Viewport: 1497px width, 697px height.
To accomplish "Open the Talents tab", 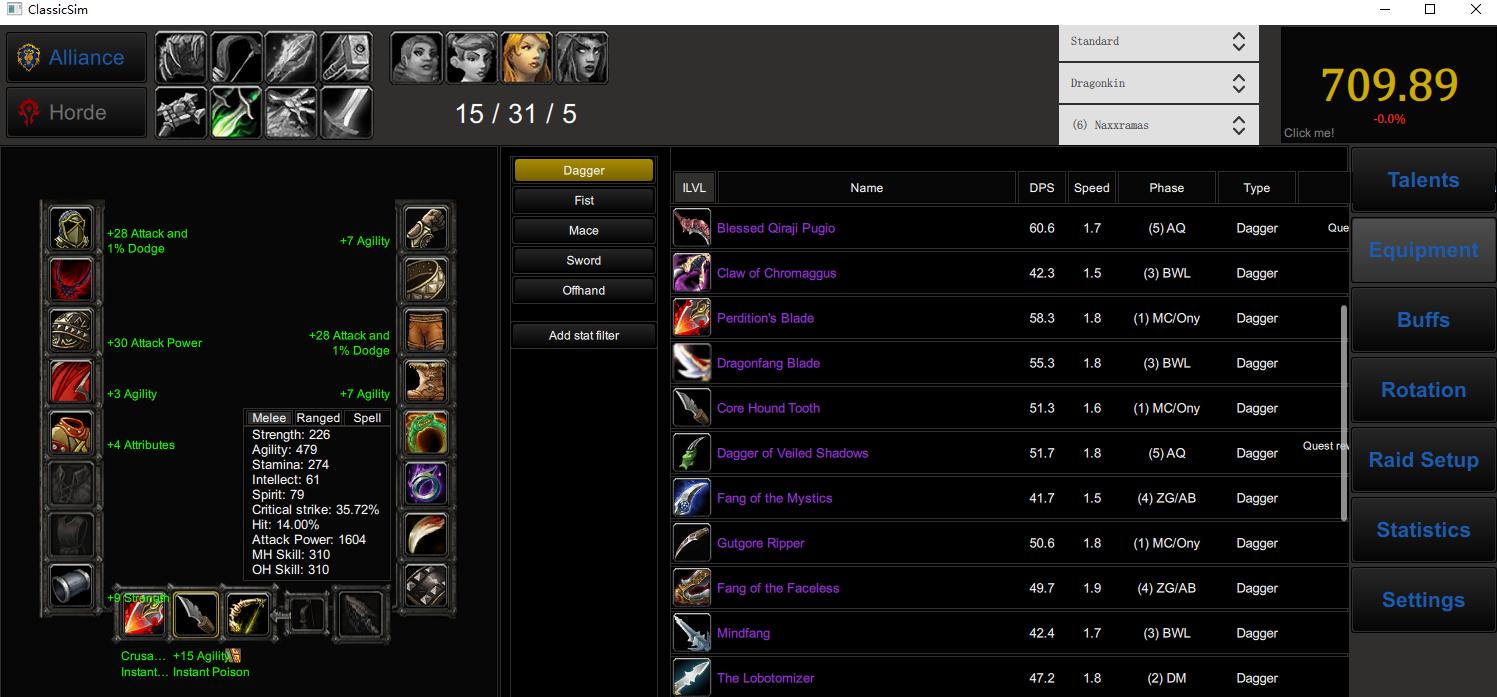I will click(1423, 180).
